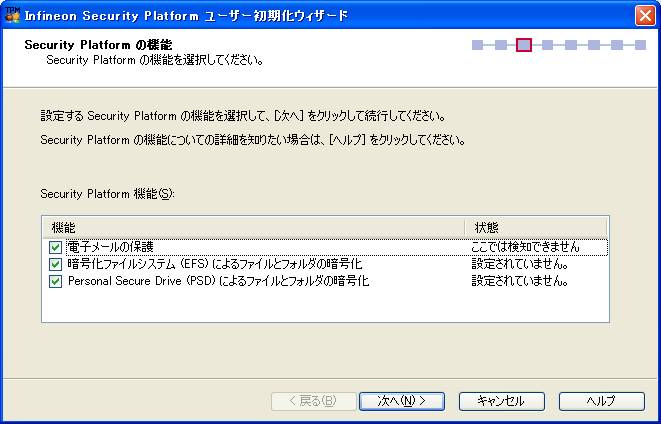Select the 電子メールの保護 row text
This screenshot has width=661, height=424.
[110, 247]
